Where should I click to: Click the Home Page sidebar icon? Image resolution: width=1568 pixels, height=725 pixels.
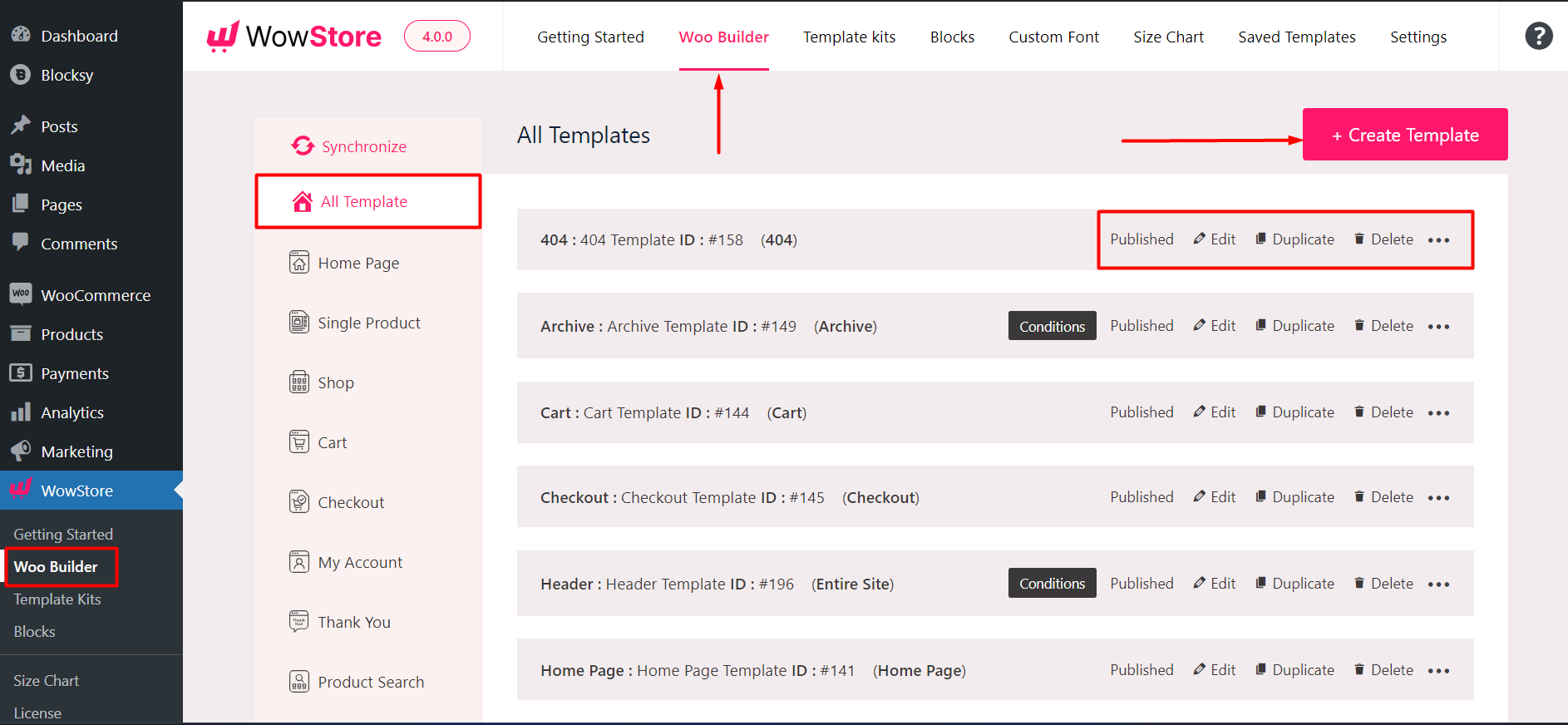[299, 263]
